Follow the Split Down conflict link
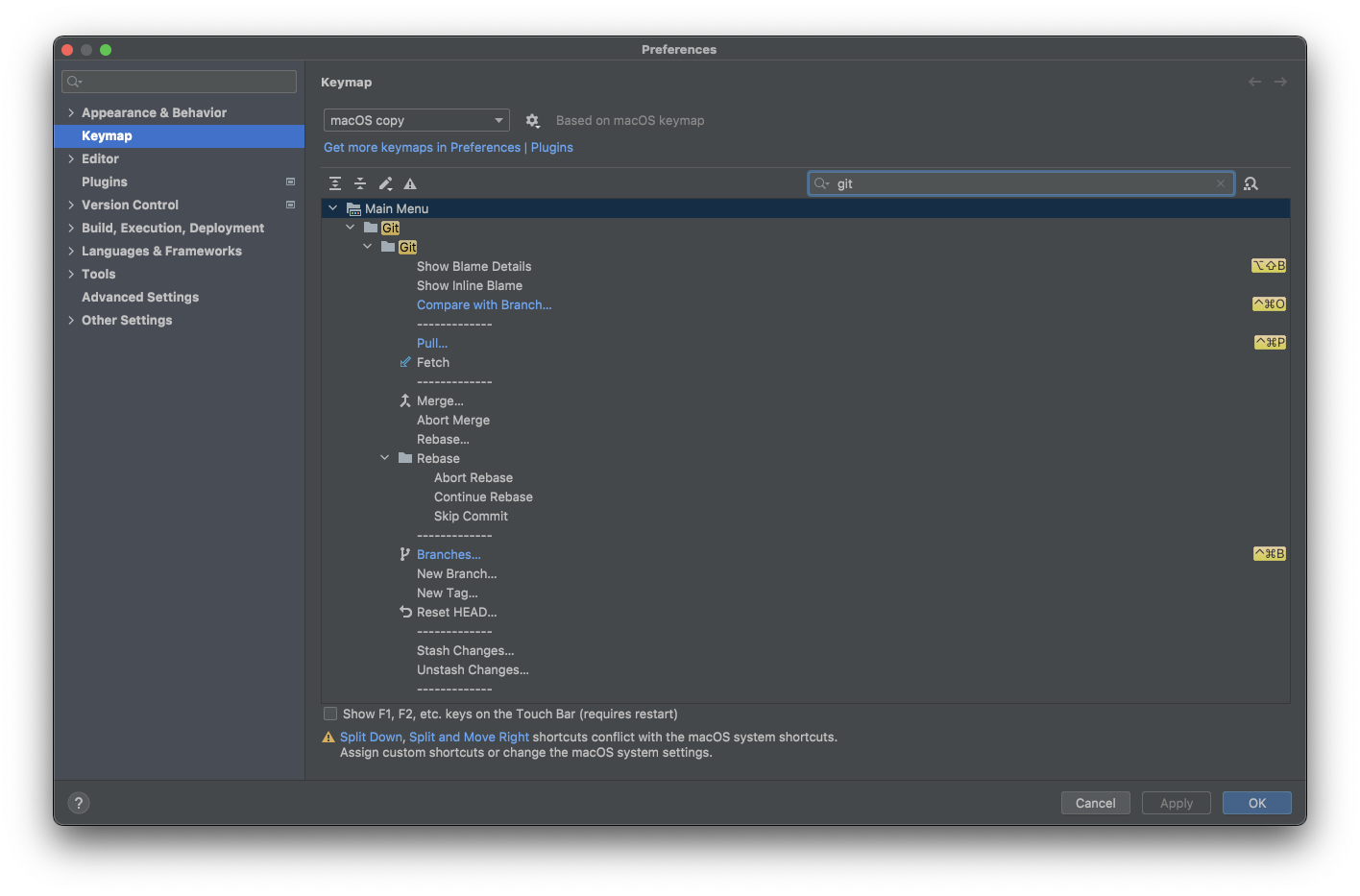1360x896 pixels. coord(371,737)
